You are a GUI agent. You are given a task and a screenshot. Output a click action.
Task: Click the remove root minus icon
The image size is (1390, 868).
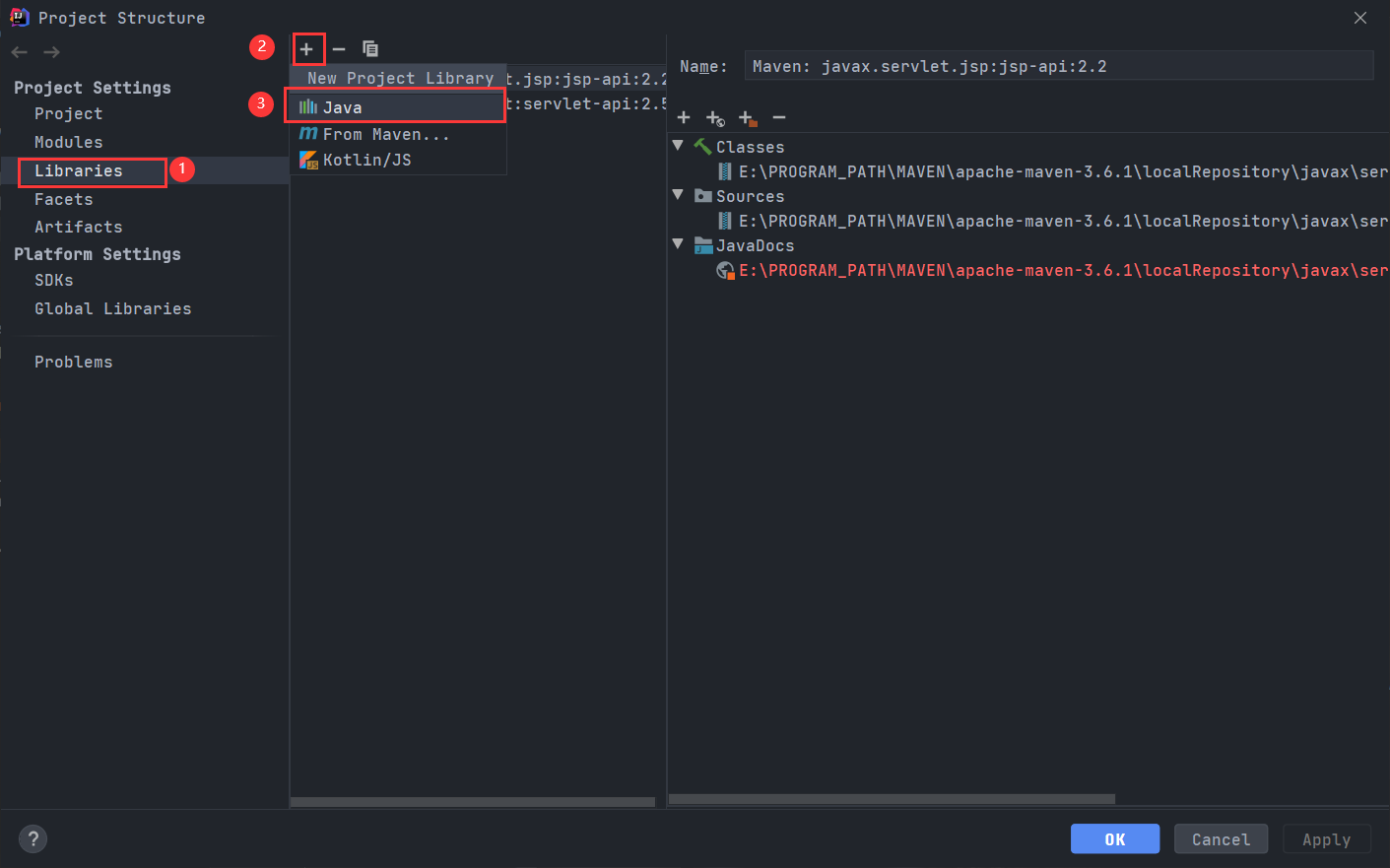(x=779, y=117)
